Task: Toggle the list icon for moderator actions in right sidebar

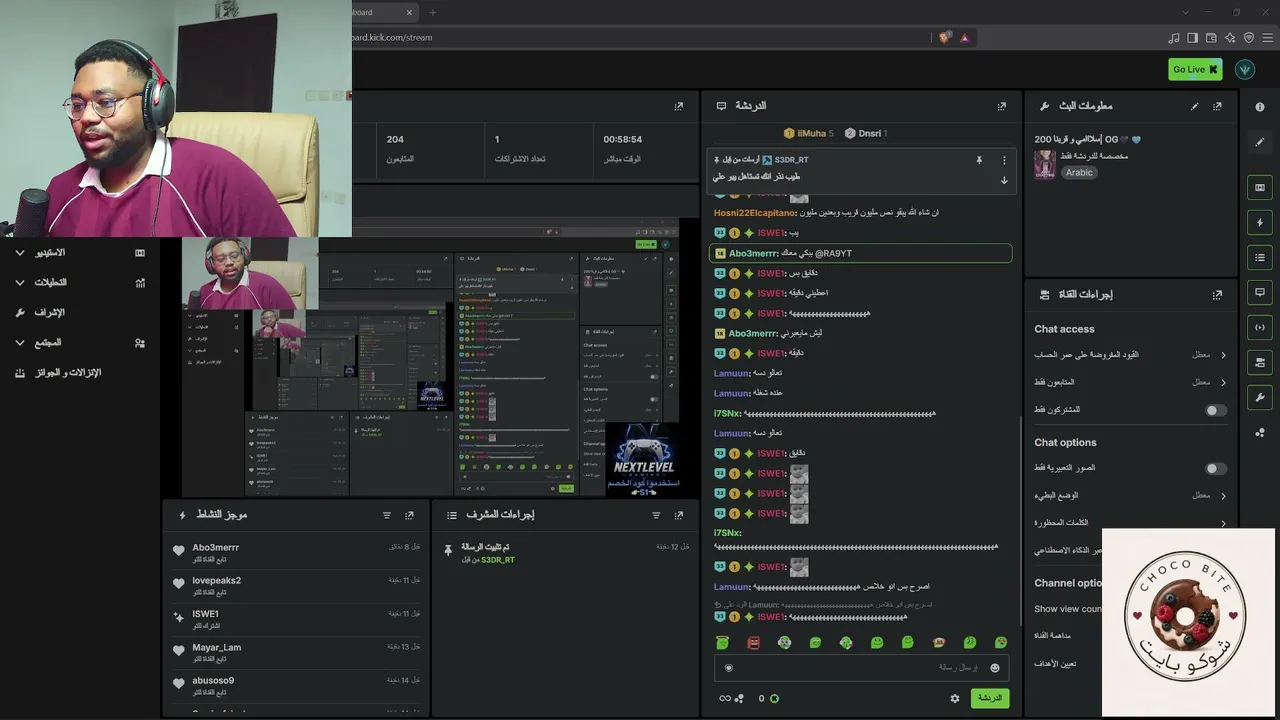Action: 1260,257
